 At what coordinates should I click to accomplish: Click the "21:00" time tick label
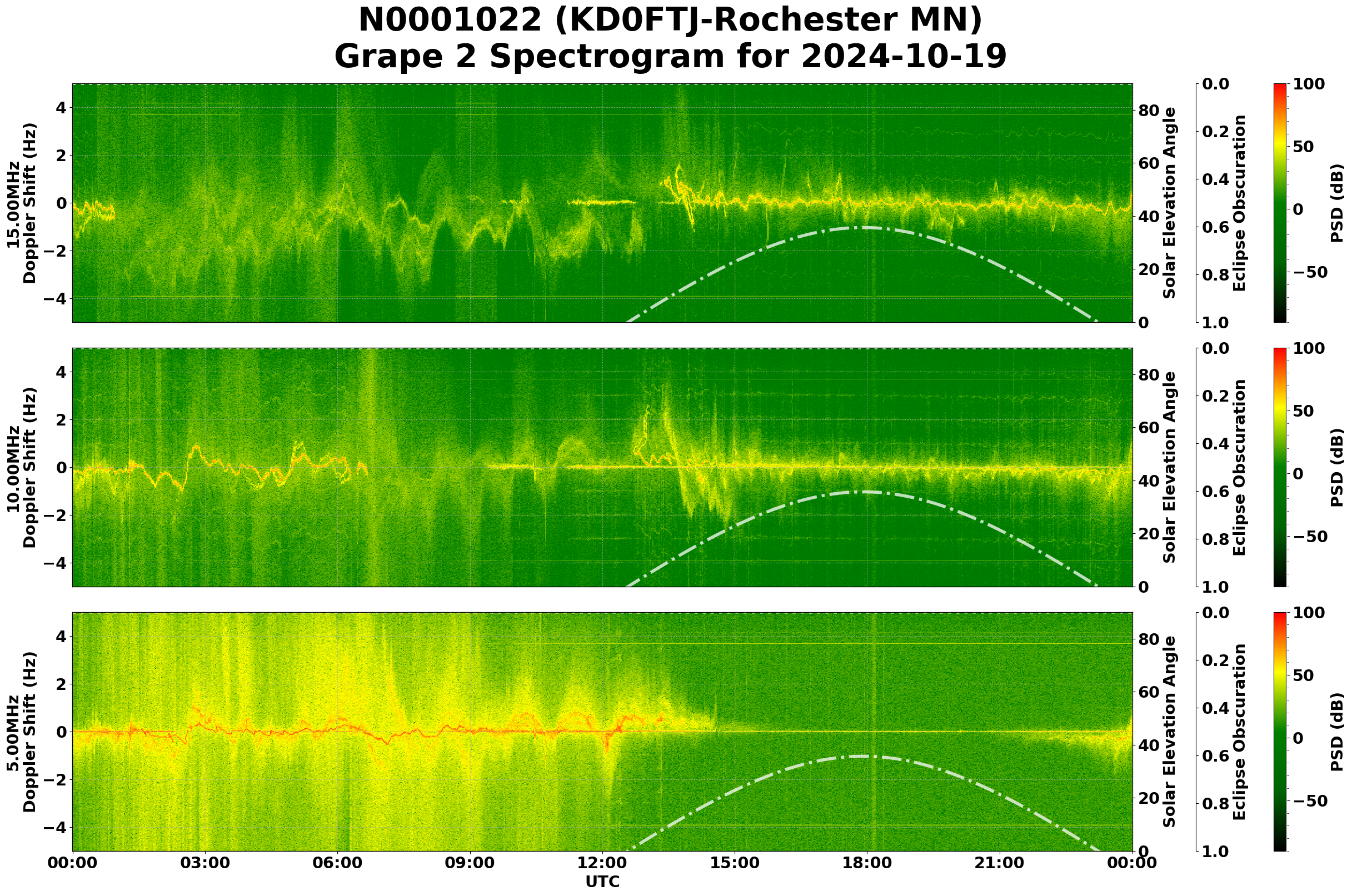click(x=1000, y=863)
